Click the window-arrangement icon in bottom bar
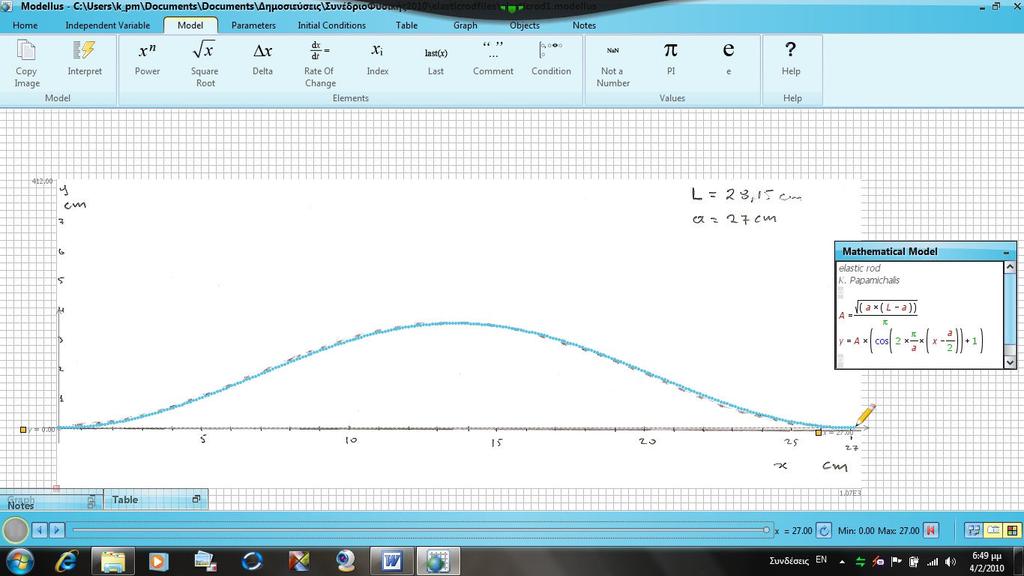1024x576 pixels. tap(973, 530)
